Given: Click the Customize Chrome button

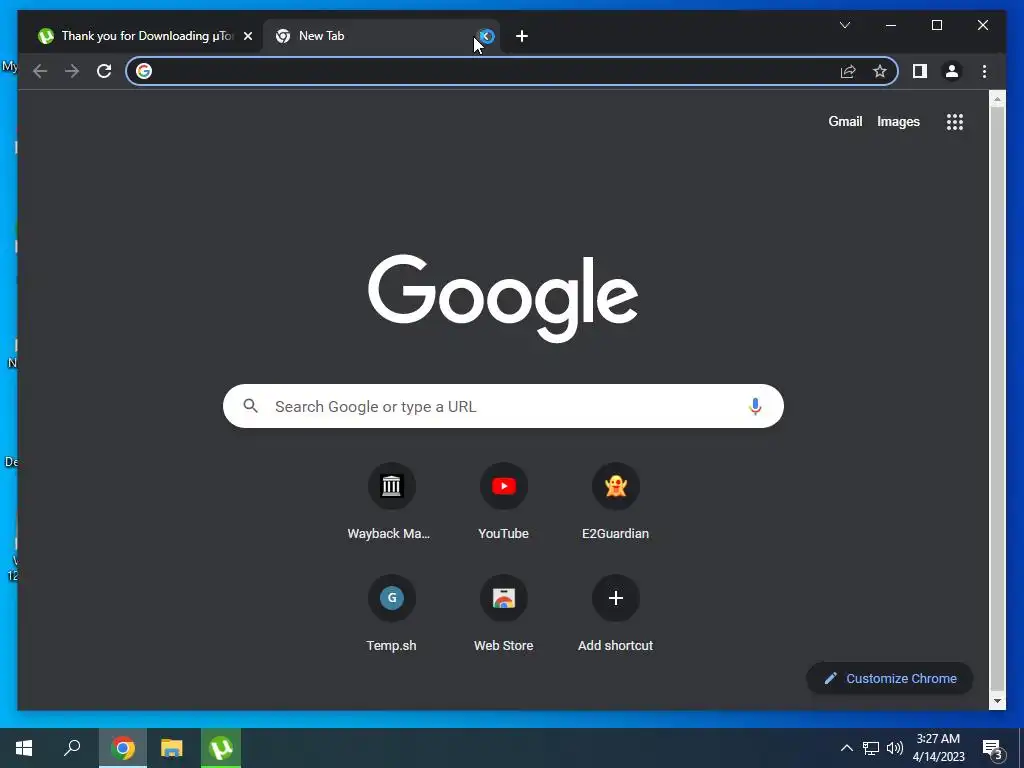Looking at the screenshot, I should [889, 679].
